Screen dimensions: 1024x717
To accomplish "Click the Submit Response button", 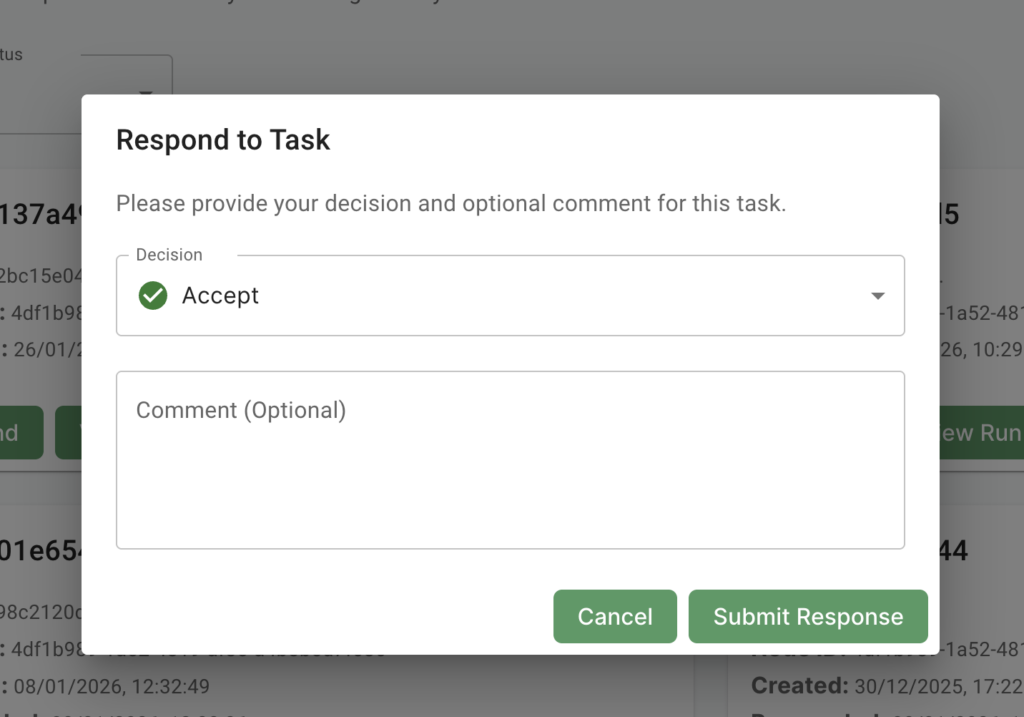I will pos(808,617).
